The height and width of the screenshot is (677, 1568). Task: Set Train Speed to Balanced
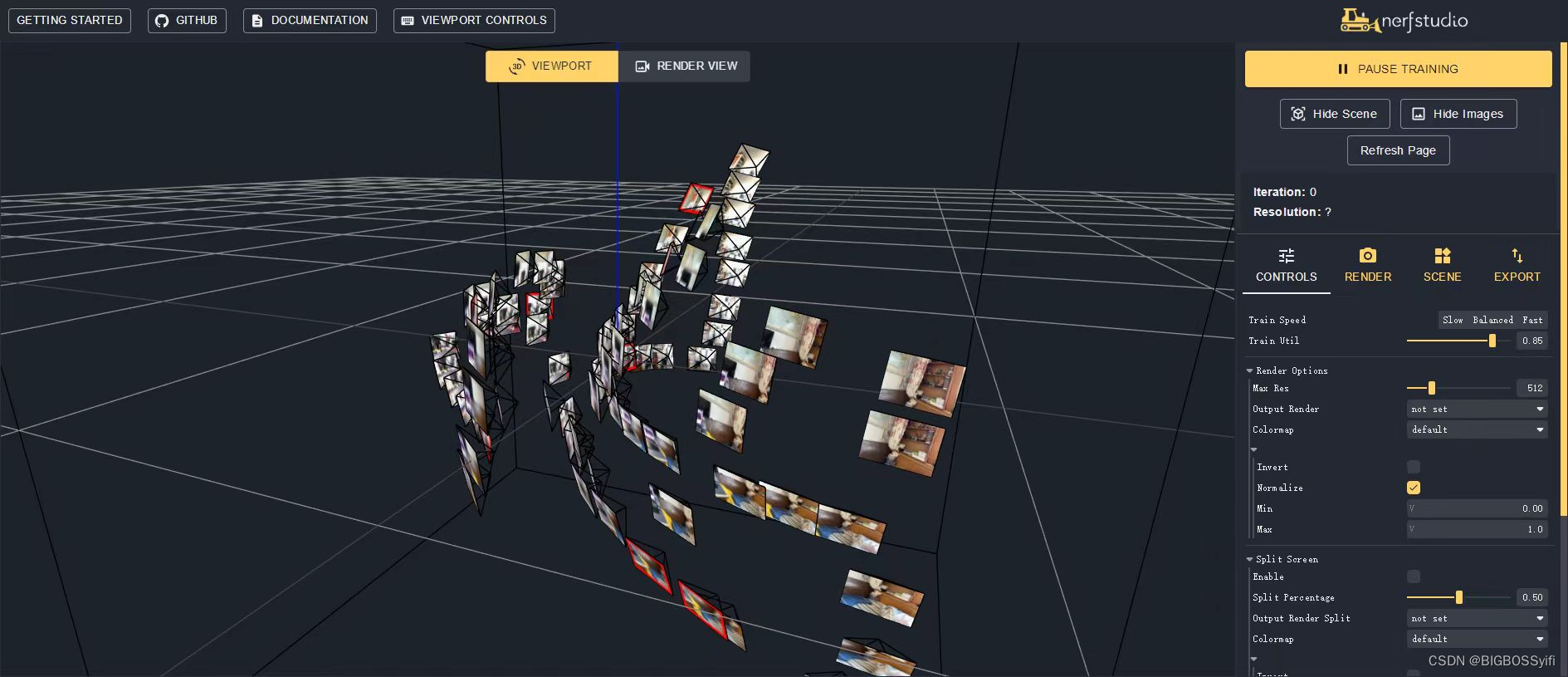click(1492, 320)
